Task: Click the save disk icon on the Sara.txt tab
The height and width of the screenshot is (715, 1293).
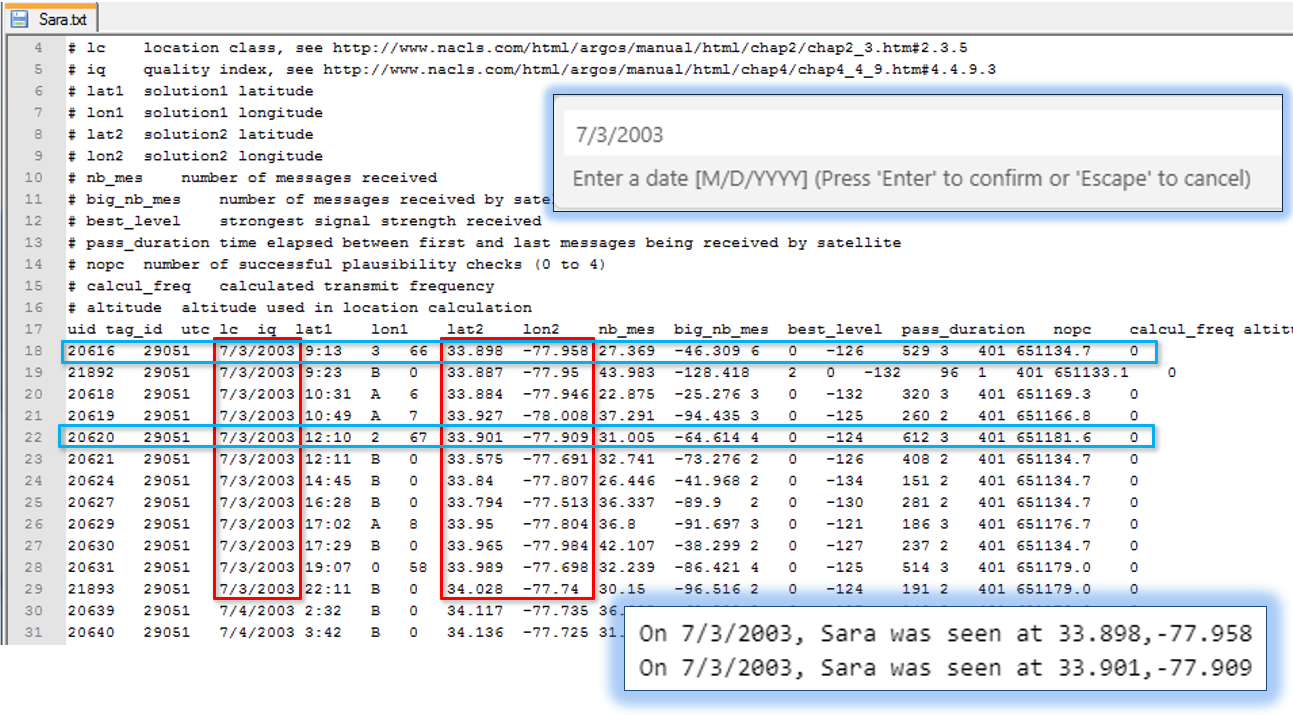Action: [x=19, y=19]
